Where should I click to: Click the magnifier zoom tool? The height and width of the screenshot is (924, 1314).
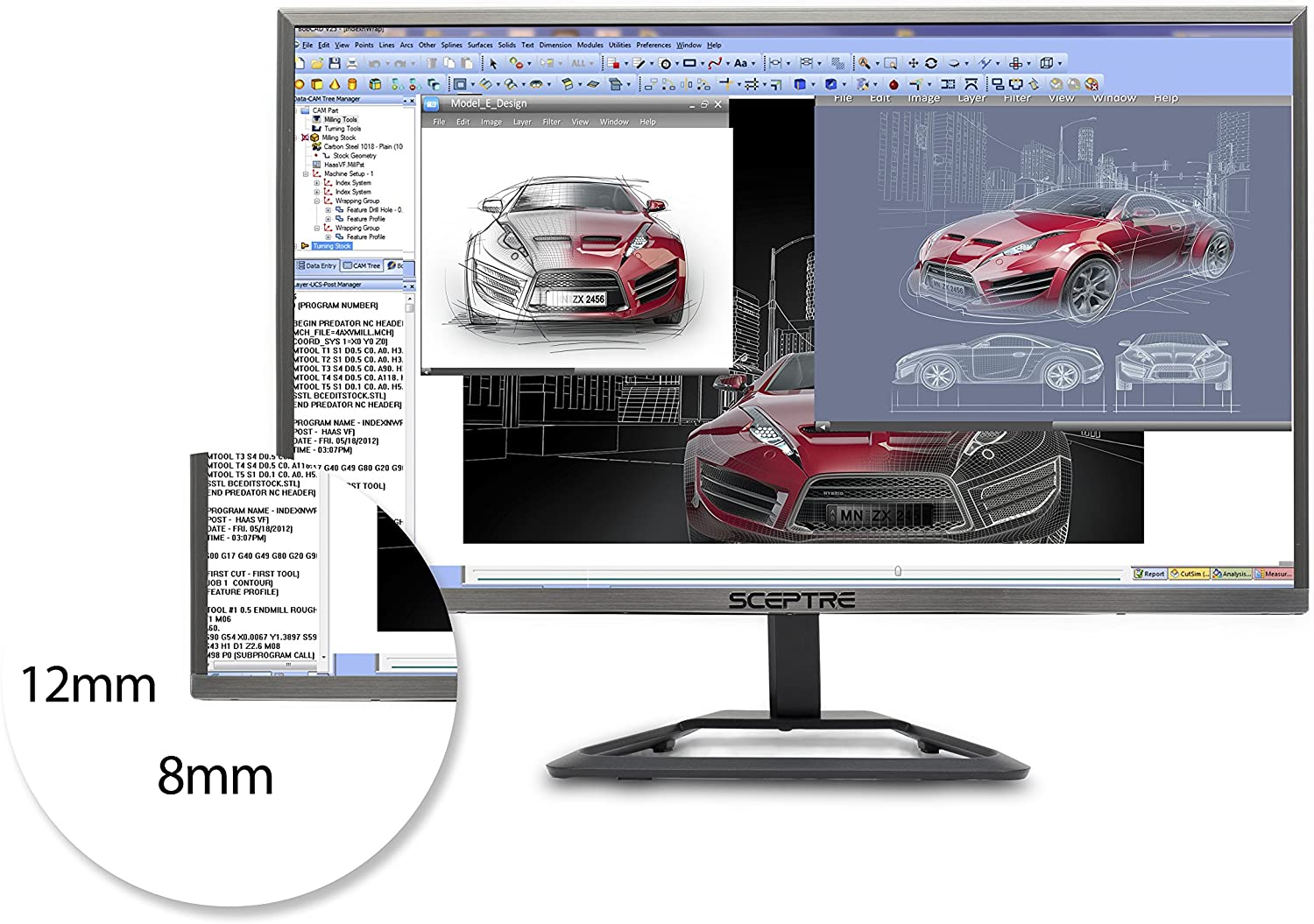[x=865, y=63]
